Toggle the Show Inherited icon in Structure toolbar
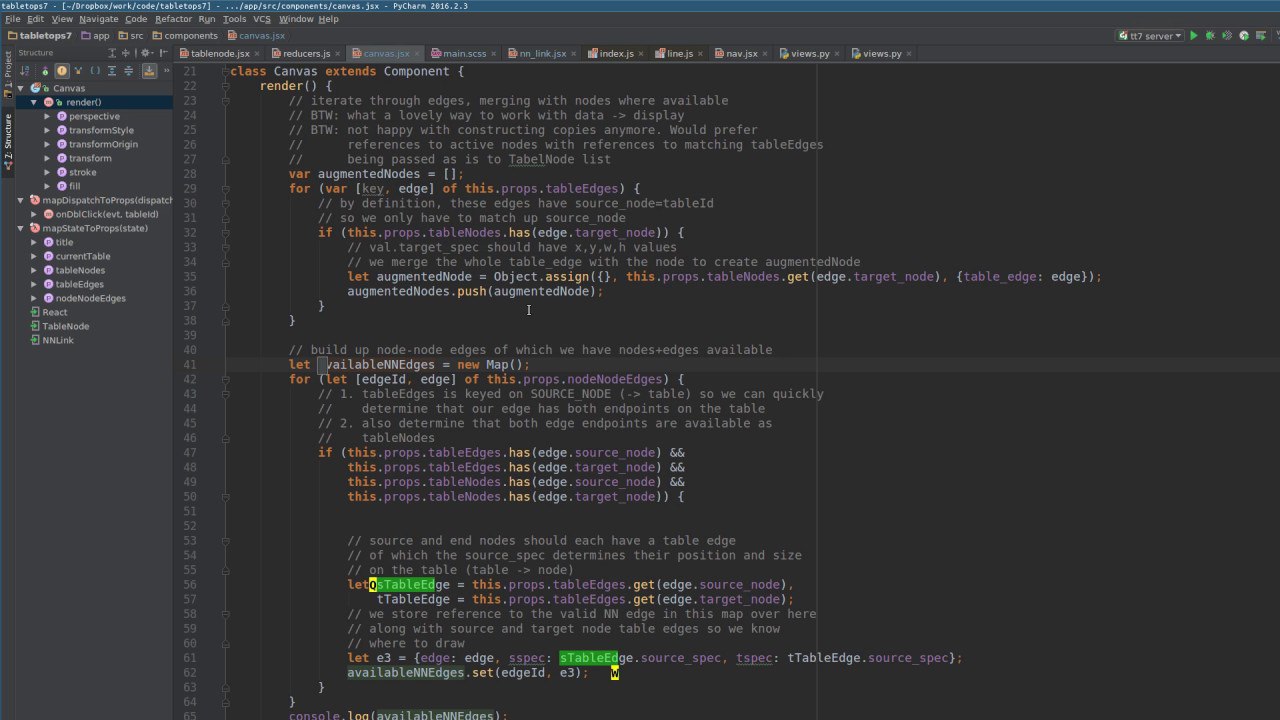This screenshot has height=720, width=1280. [x=45, y=70]
